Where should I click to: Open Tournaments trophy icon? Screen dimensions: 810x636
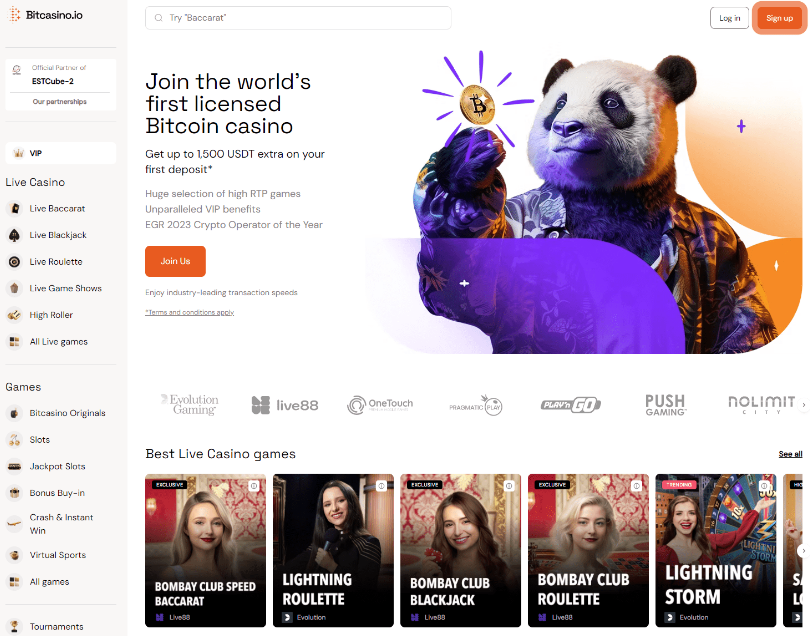14,626
